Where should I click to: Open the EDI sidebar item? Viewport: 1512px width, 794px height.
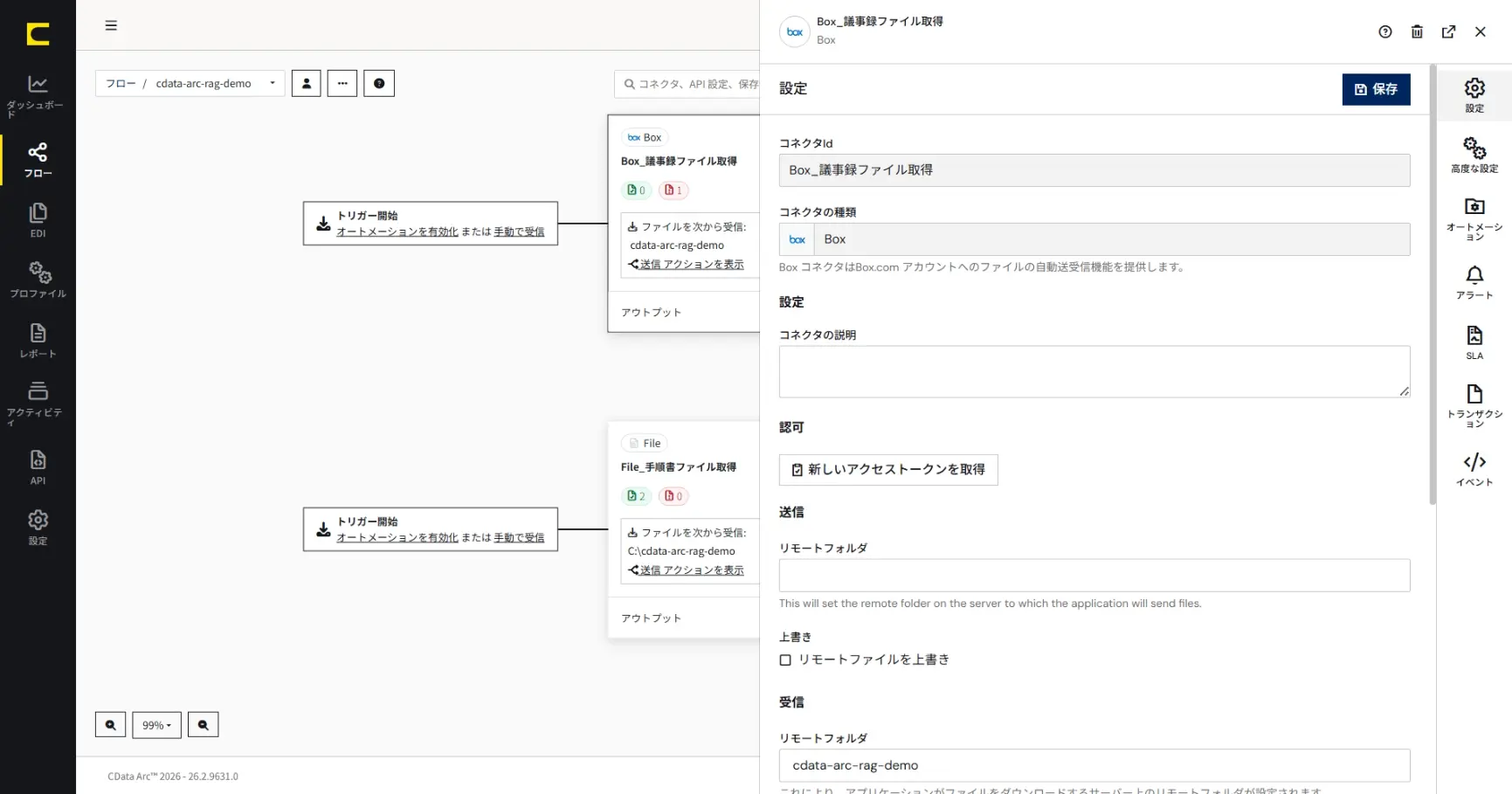tap(38, 220)
